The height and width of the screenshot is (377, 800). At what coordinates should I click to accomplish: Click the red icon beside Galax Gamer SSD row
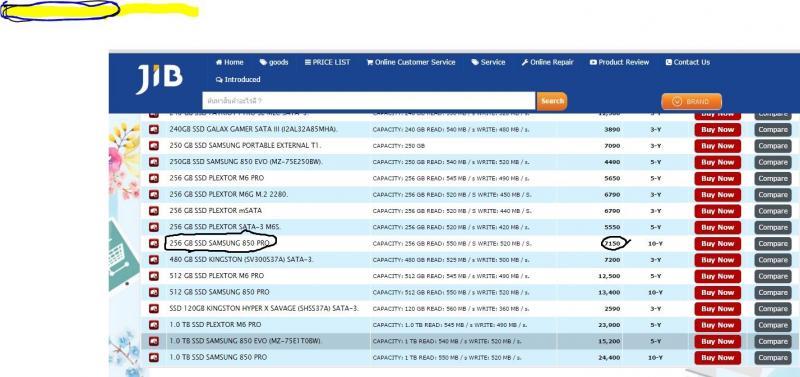click(154, 130)
